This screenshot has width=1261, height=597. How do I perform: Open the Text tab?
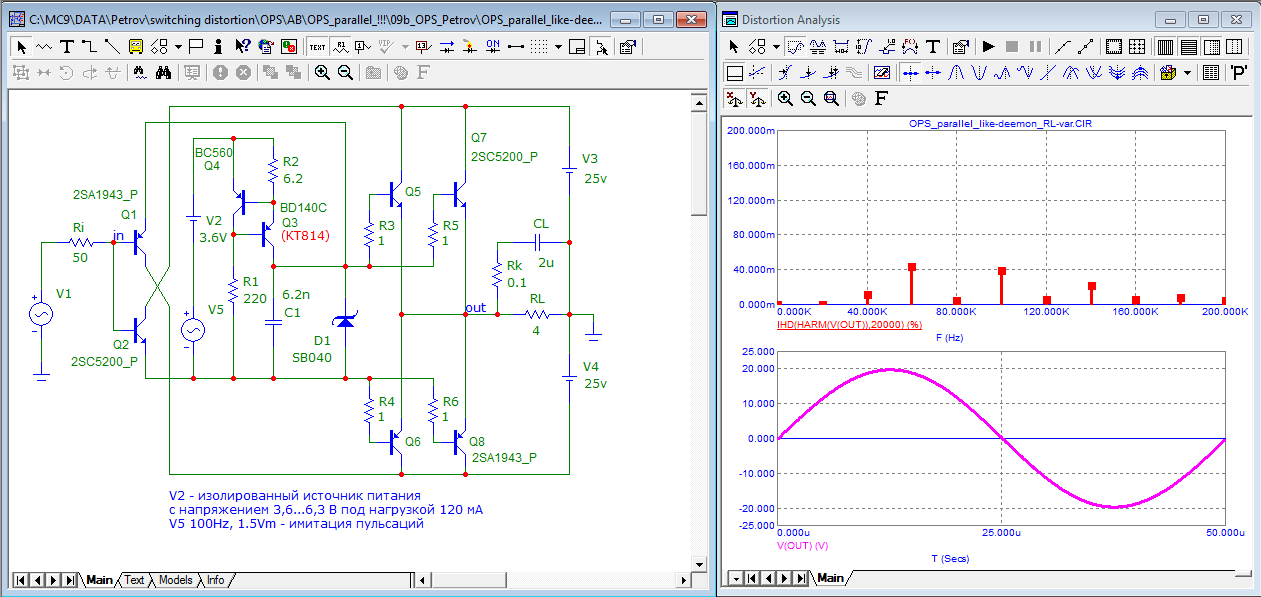coord(134,580)
